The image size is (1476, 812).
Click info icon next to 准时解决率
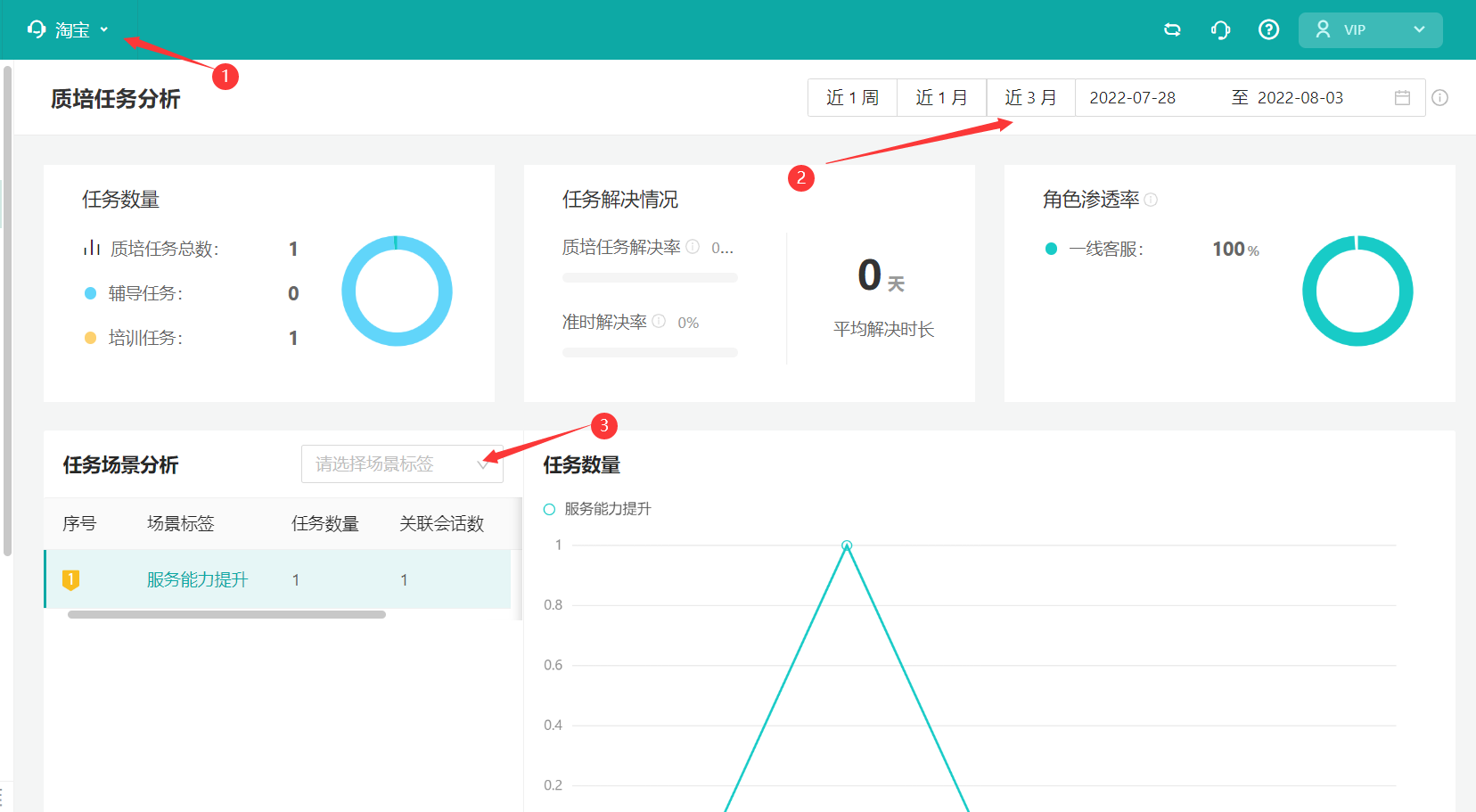(659, 321)
